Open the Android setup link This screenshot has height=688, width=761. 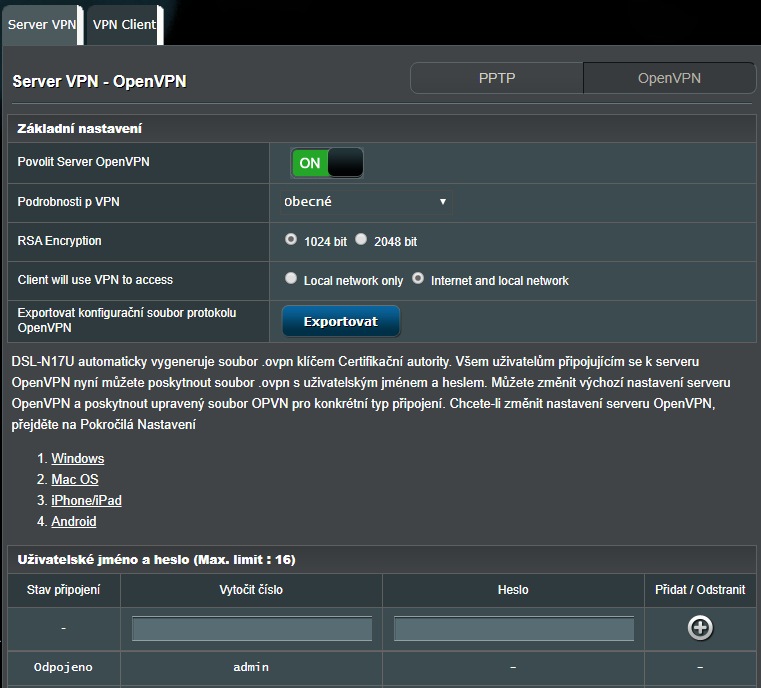[74, 521]
